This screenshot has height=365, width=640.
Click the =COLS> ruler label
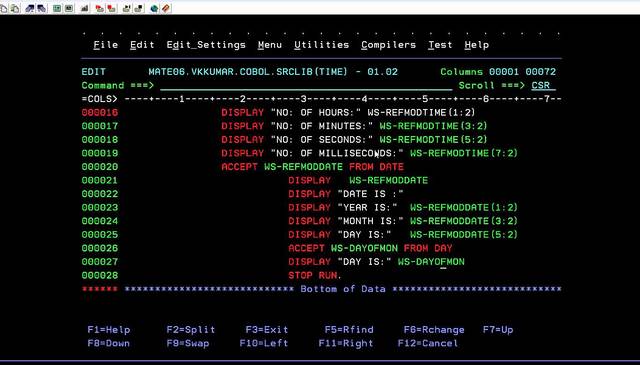tap(100, 99)
